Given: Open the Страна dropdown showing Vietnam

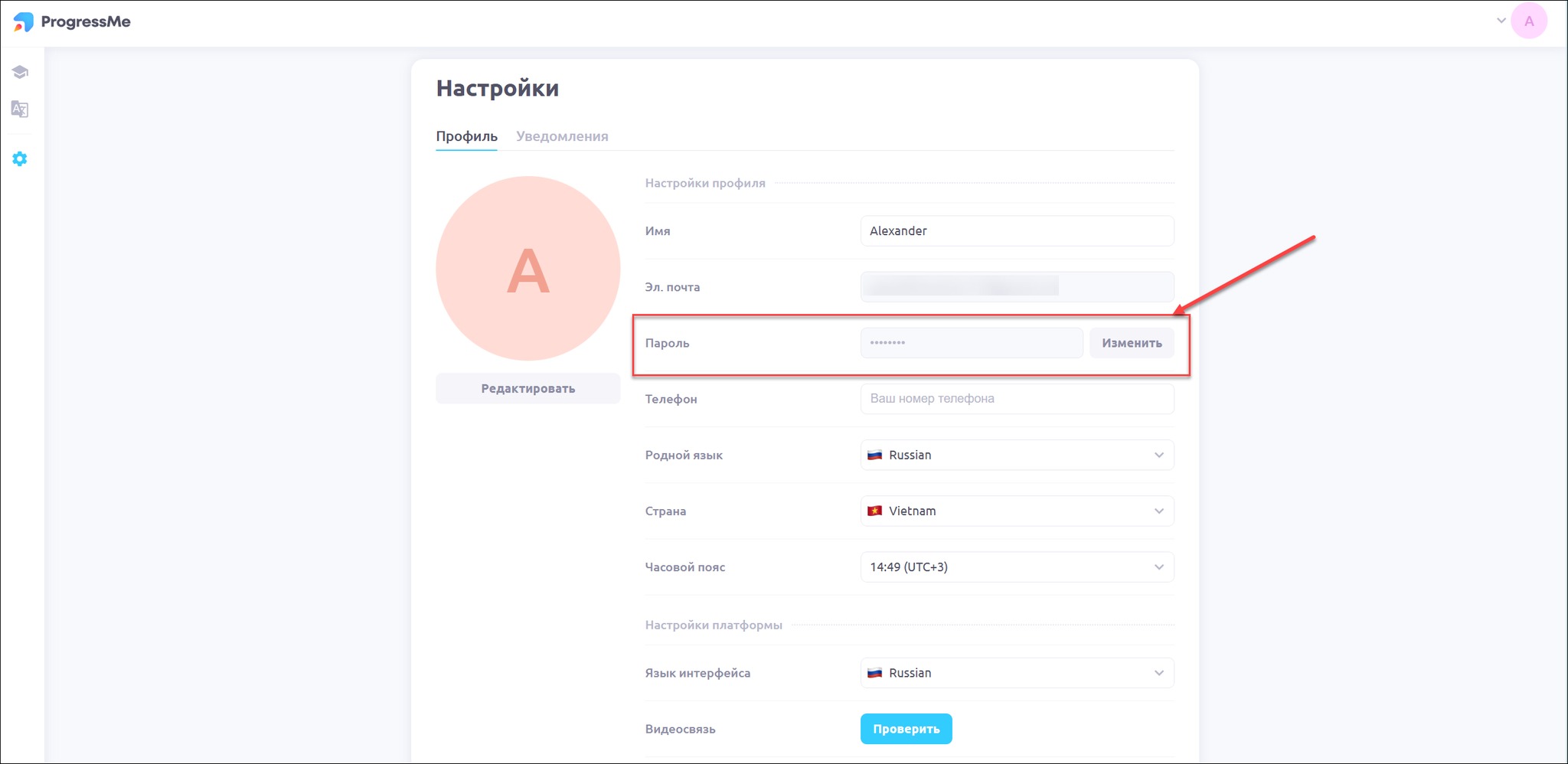Looking at the screenshot, I should tap(1017, 511).
